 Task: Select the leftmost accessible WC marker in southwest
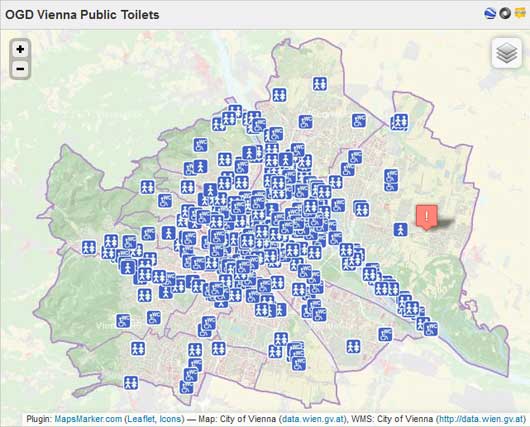pyautogui.click(x=123, y=321)
